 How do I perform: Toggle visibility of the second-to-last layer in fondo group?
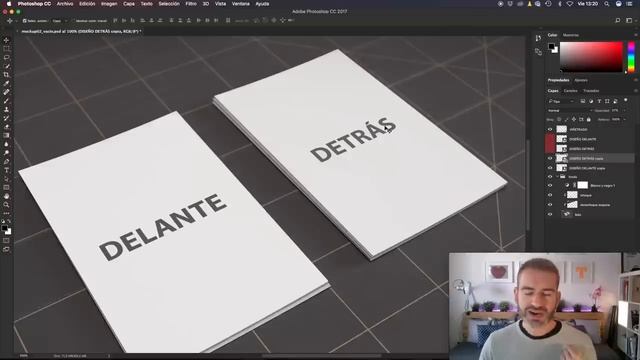pyautogui.click(x=550, y=204)
